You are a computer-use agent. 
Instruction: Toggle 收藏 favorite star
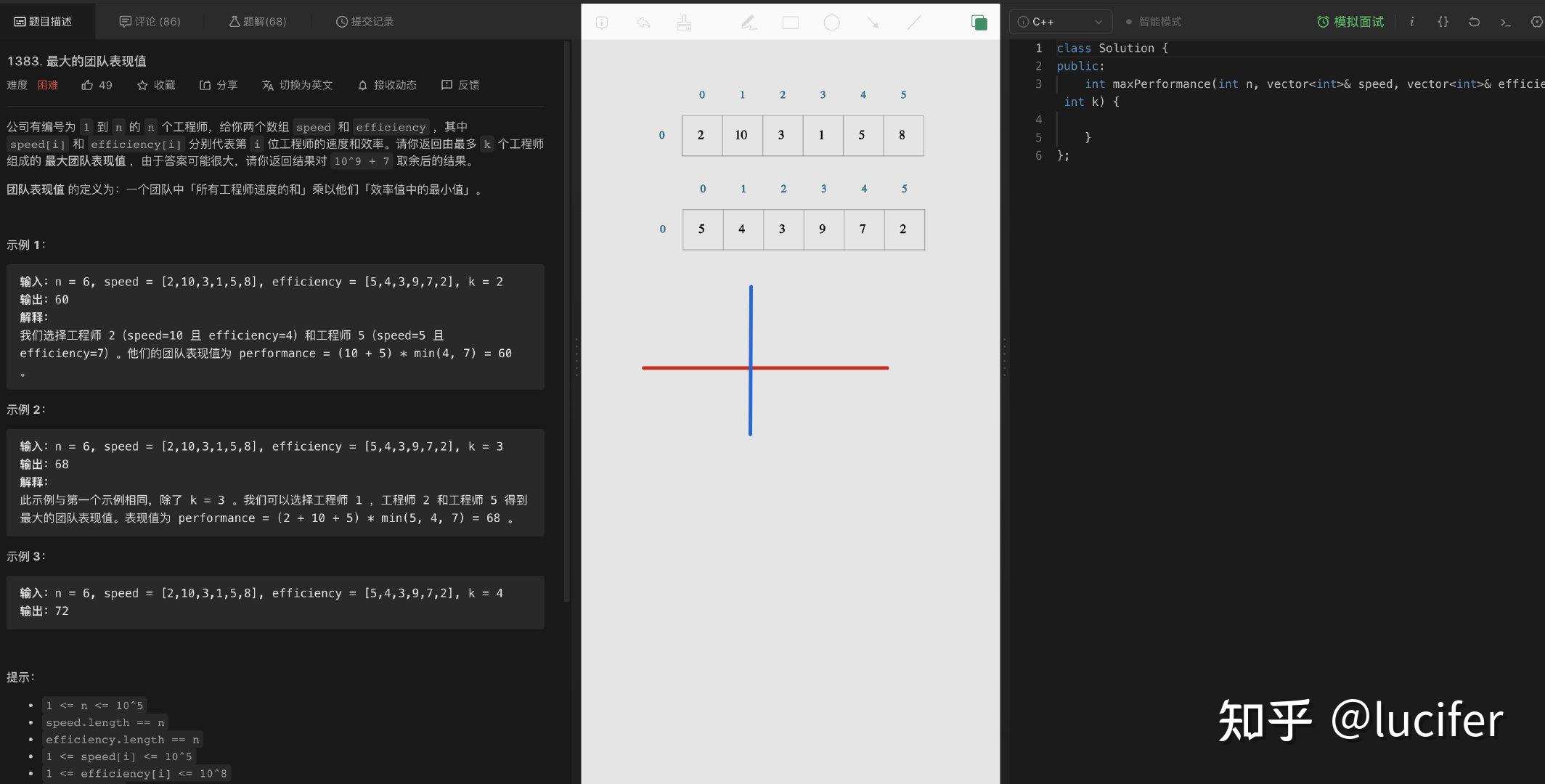coord(156,85)
